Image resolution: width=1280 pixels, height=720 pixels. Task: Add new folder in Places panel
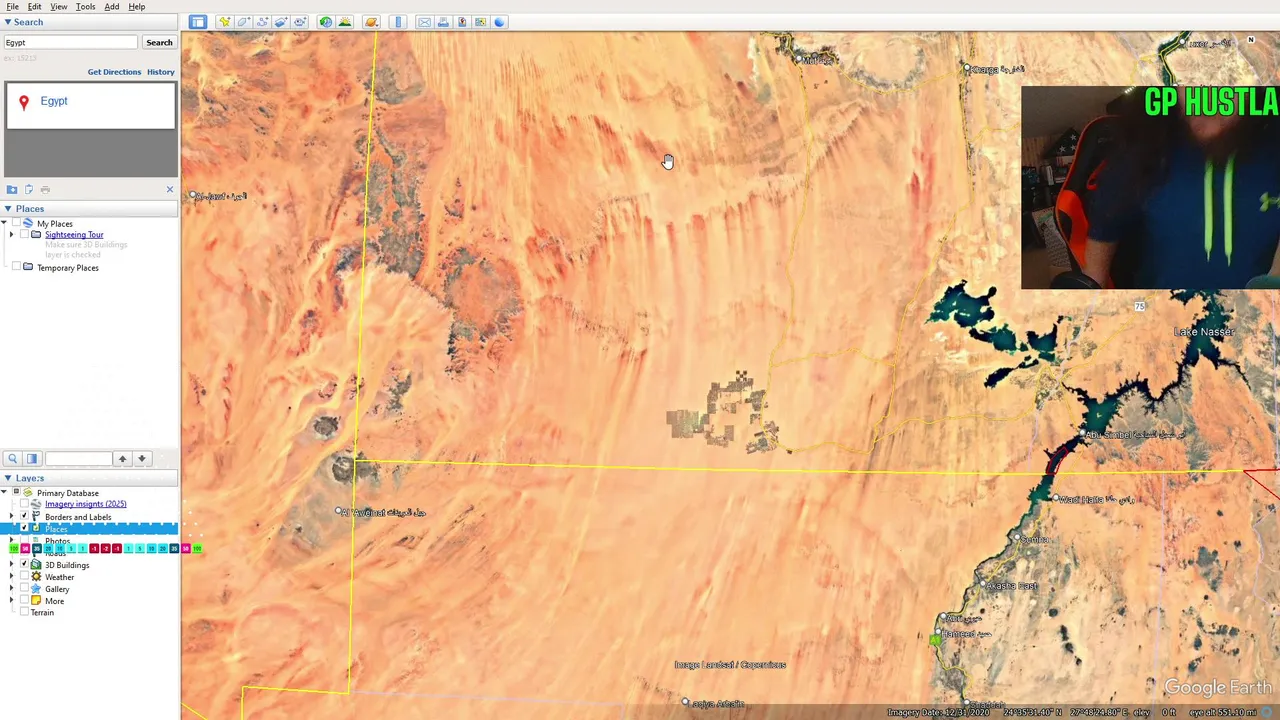(x=12, y=189)
